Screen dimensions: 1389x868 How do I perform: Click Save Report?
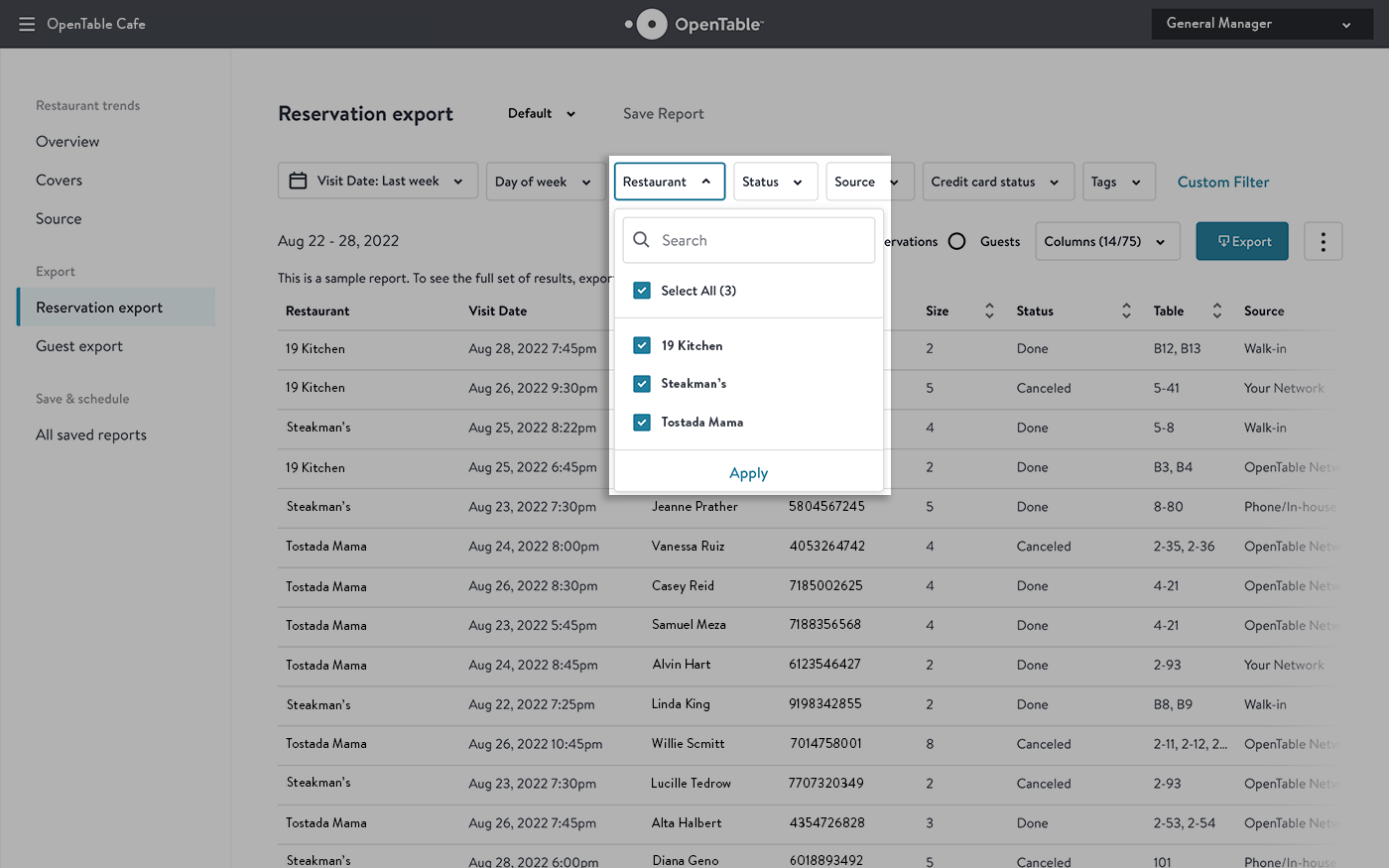tap(664, 114)
